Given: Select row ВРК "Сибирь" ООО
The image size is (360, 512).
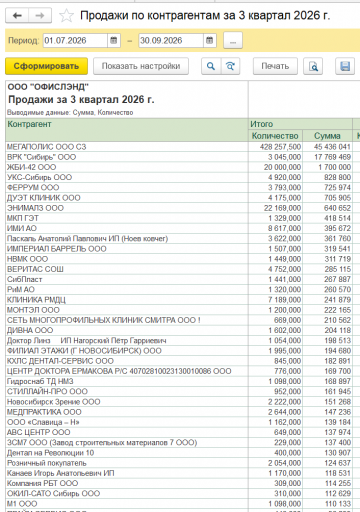Looking at the screenshot, I should [x=127, y=157].
